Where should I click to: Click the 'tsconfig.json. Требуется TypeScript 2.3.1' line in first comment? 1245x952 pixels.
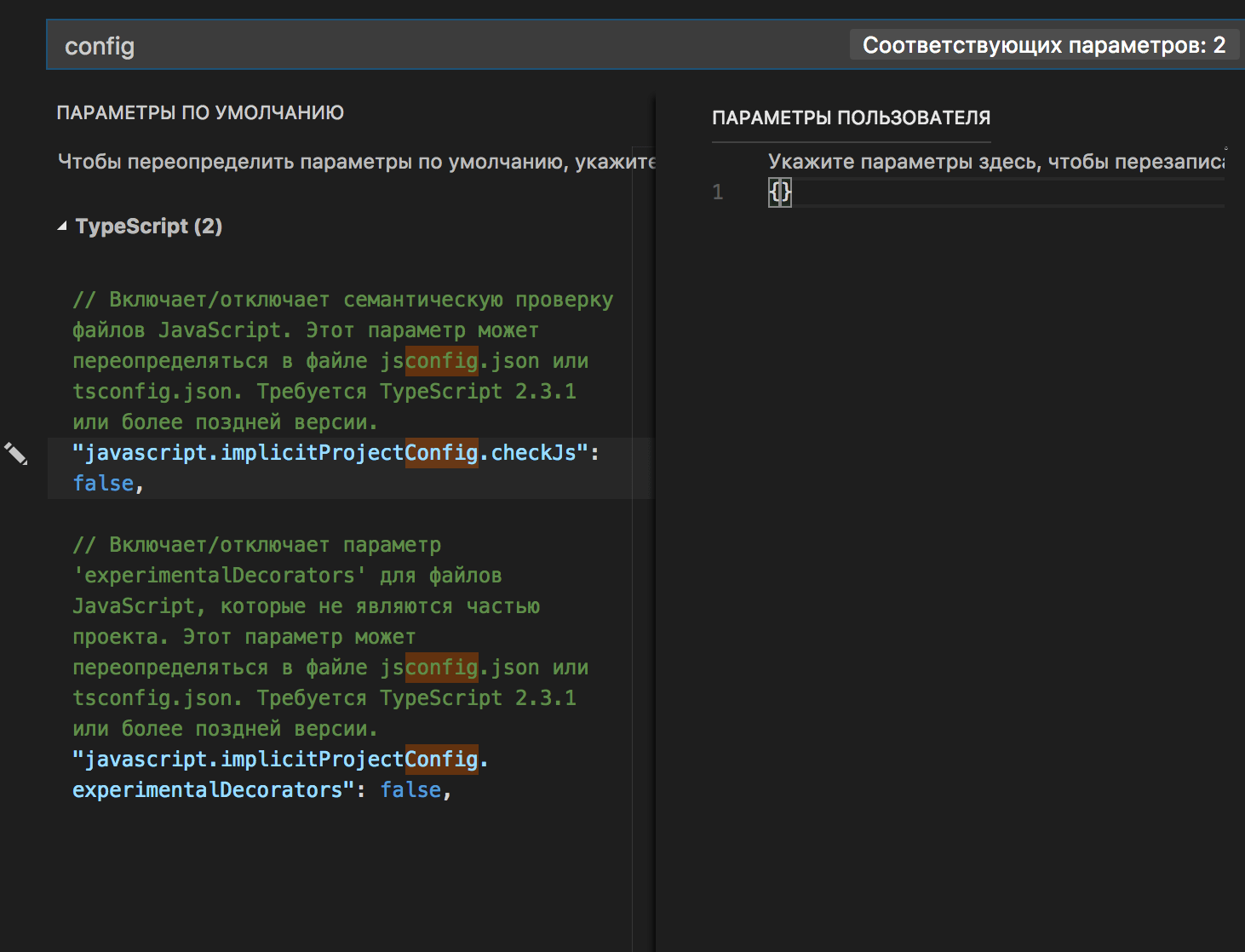pyautogui.click(x=324, y=392)
